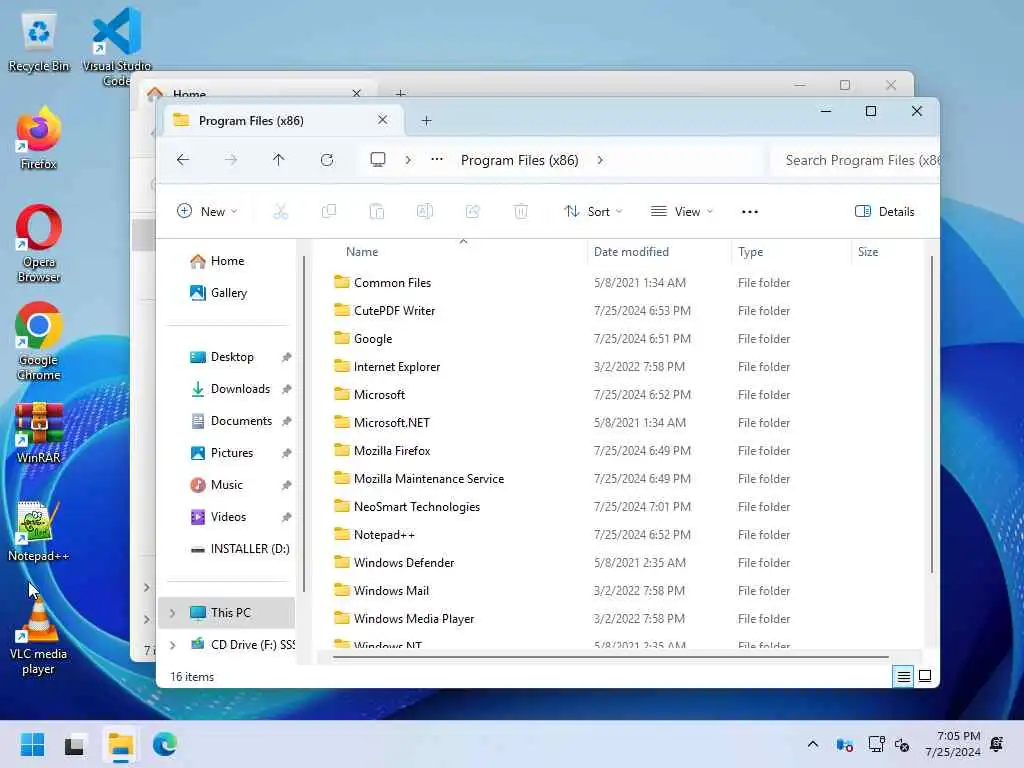This screenshot has height=768, width=1024.
Task: Click the taskbar clock showing 7:05 PM
Action: (x=953, y=744)
